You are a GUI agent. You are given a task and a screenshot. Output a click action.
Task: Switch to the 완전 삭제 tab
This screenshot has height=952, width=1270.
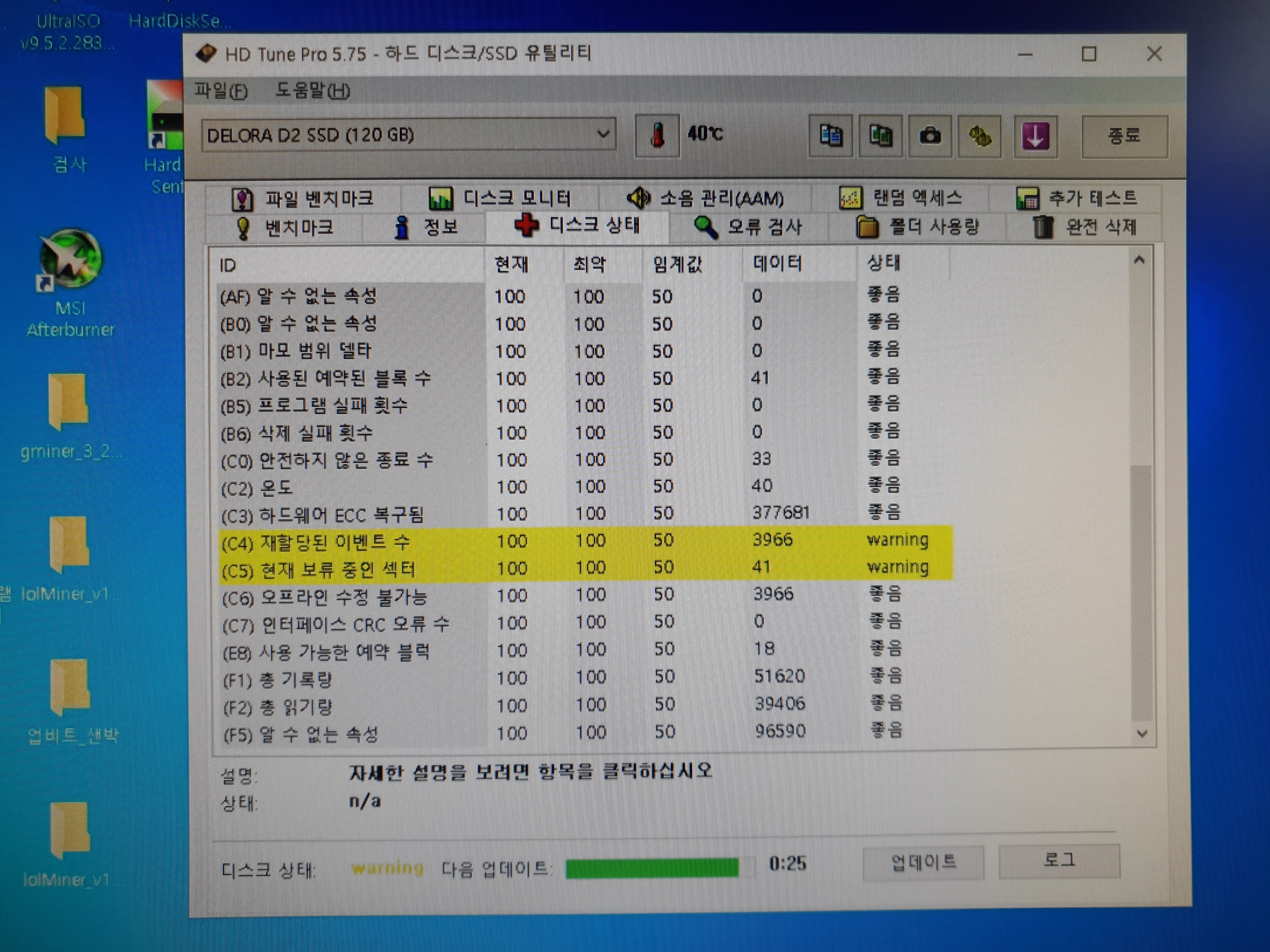pyautogui.click(x=1084, y=227)
